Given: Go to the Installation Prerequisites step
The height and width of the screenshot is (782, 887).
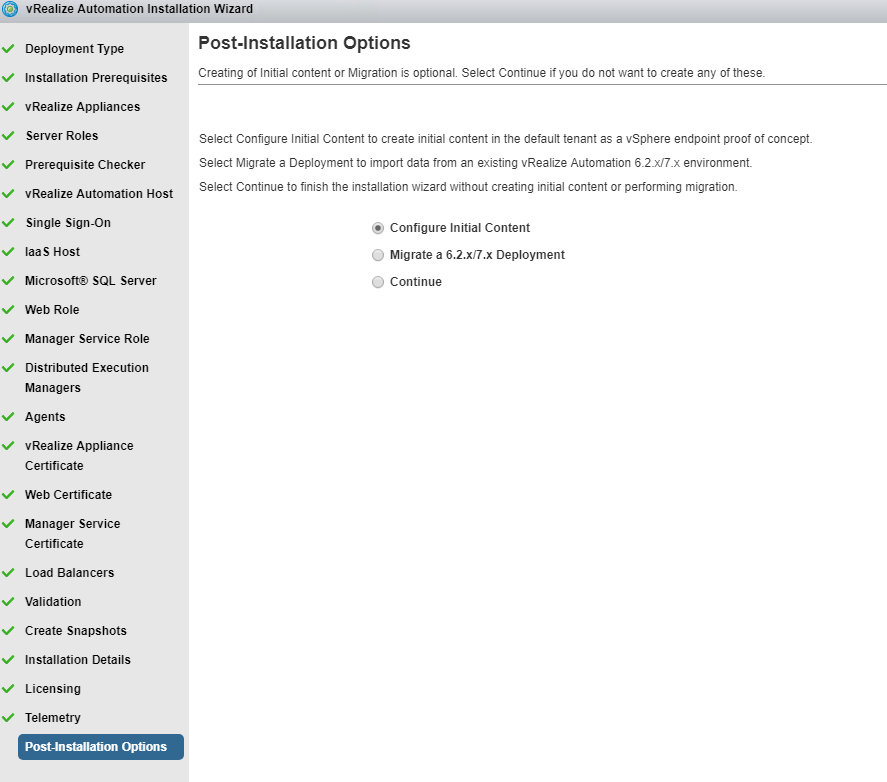Looking at the screenshot, I should pyautogui.click(x=96, y=78).
